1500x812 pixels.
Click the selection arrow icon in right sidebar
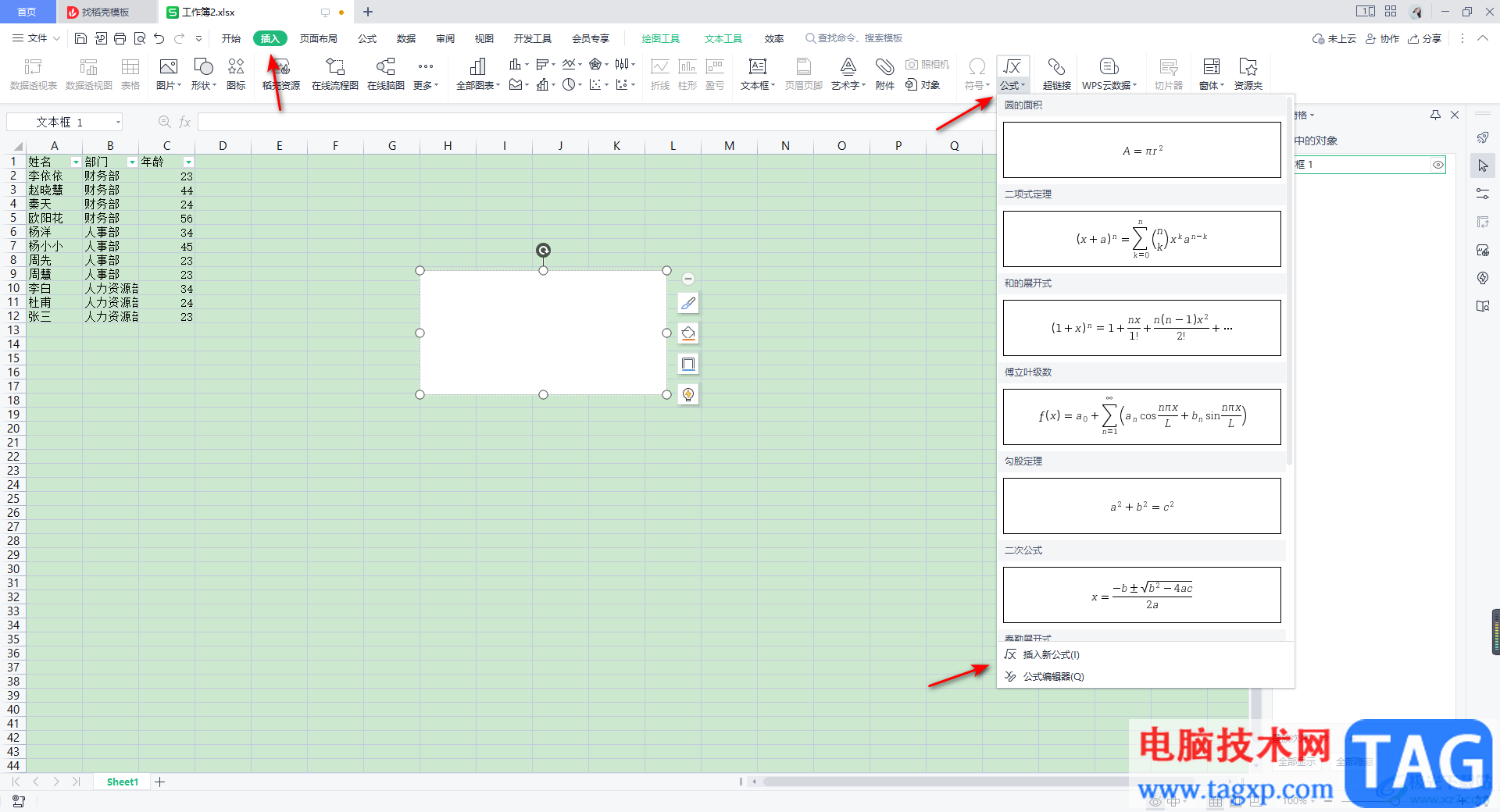pos(1483,166)
